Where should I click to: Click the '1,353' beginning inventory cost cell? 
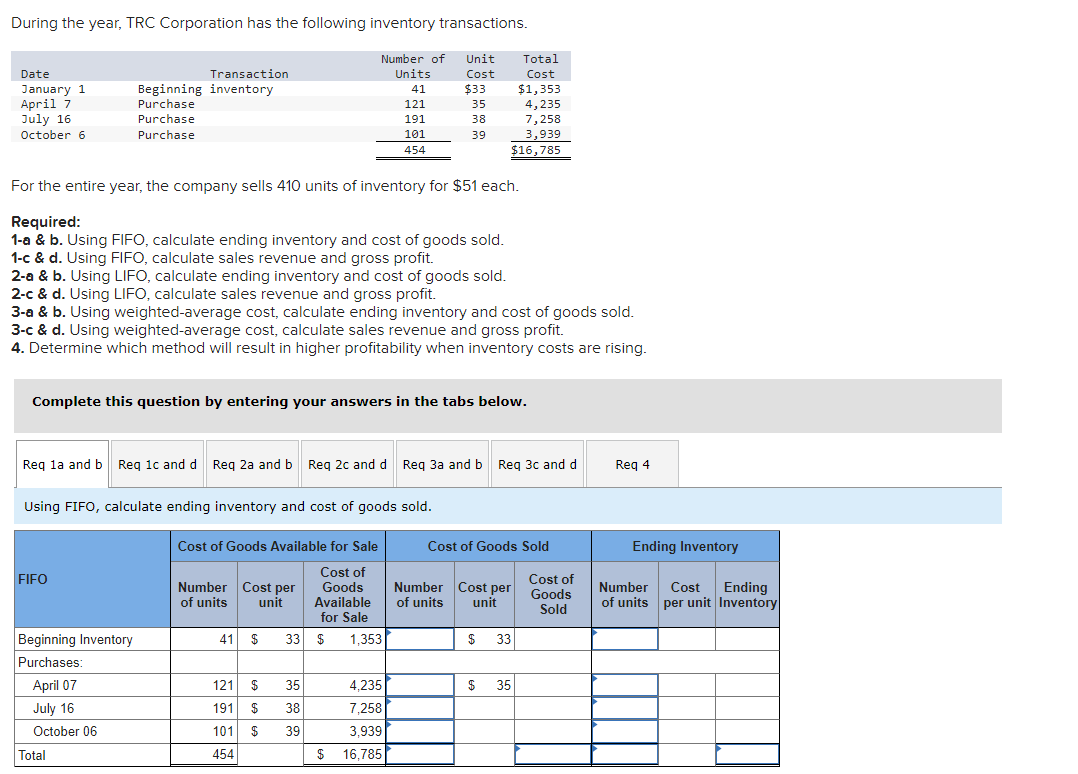coord(345,639)
